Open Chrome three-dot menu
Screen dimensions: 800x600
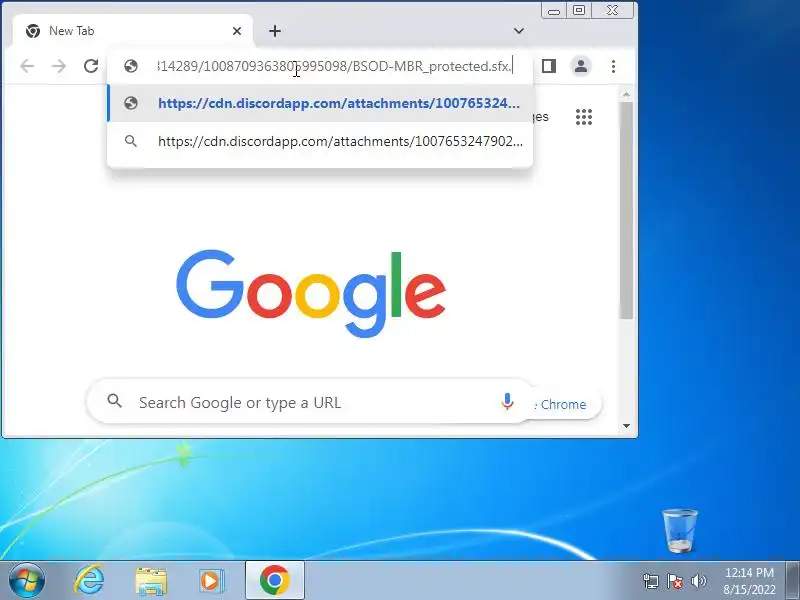coord(613,66)
